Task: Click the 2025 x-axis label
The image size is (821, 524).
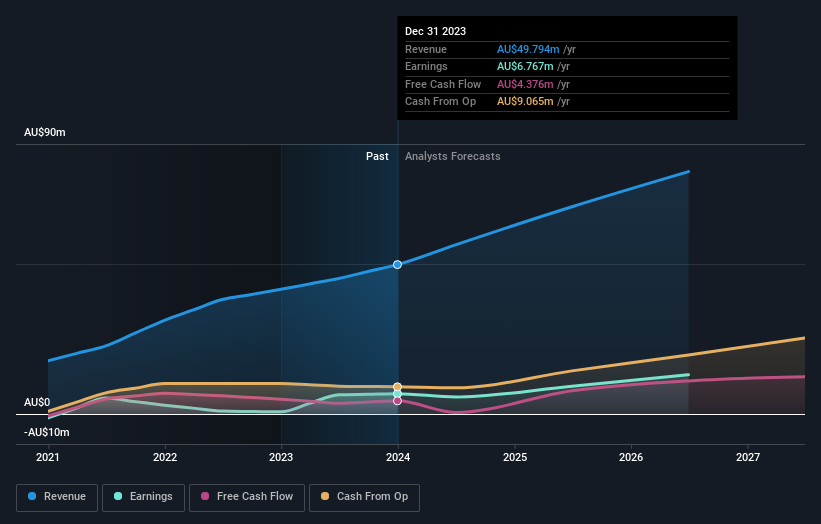Action: point(515,457)
